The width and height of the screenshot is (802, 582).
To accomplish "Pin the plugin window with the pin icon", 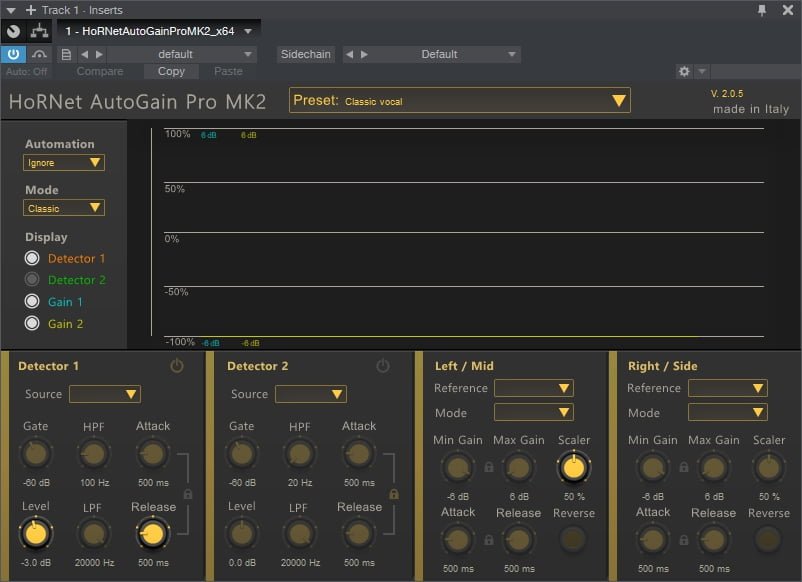I will tap(762, 10).
